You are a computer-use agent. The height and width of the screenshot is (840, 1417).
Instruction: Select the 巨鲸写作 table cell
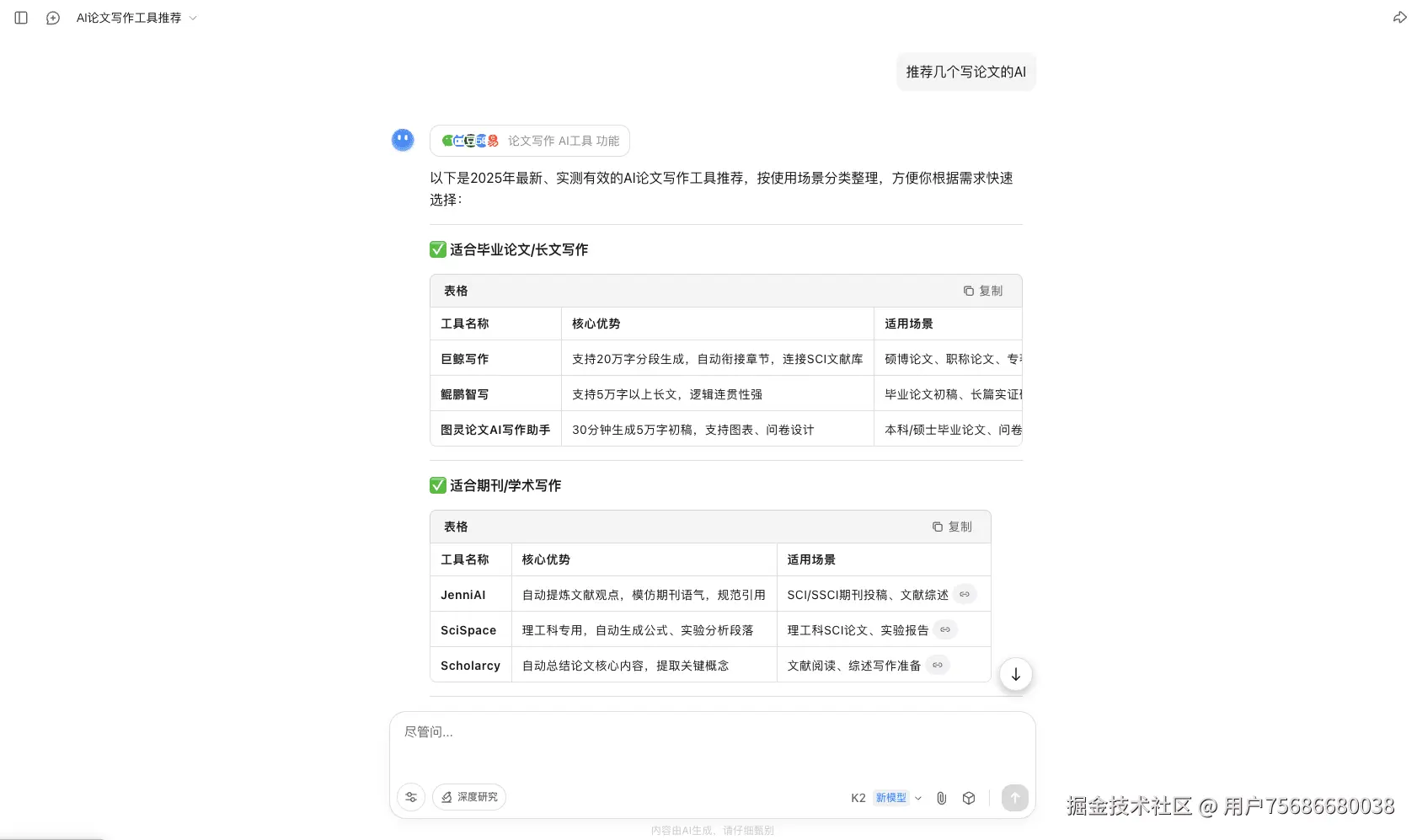pos(495,359)
